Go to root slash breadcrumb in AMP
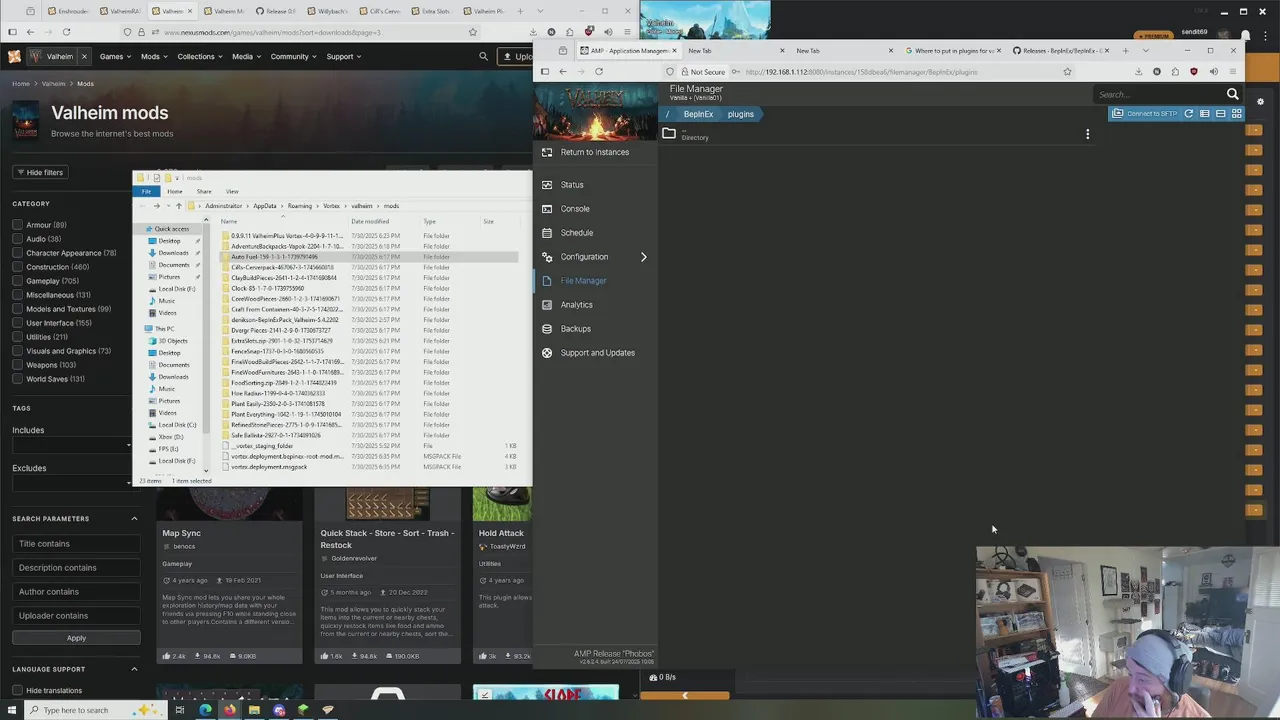Screen dimensions: 1280x720 pos(667,114)
